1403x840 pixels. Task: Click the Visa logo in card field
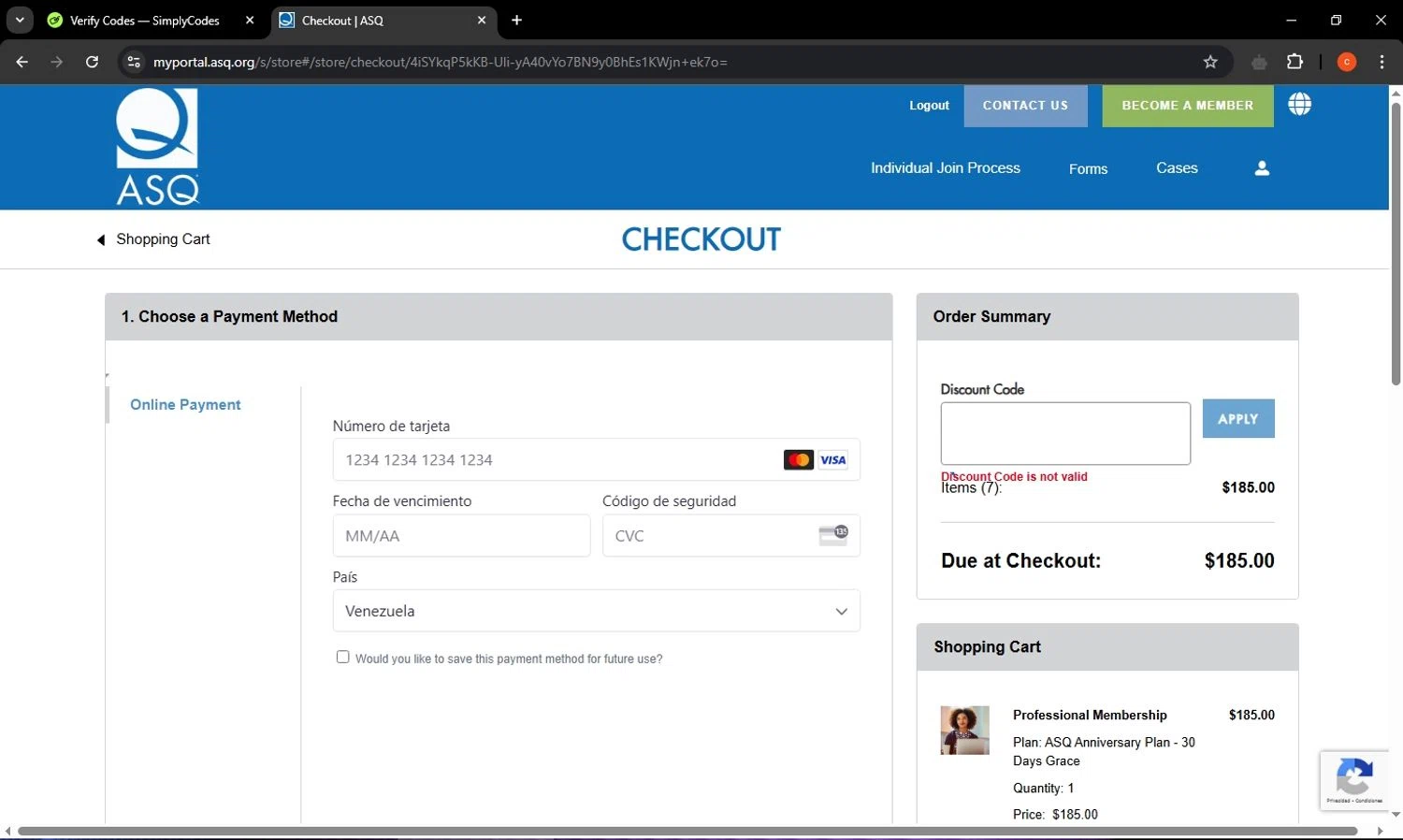tap(832, 460)
